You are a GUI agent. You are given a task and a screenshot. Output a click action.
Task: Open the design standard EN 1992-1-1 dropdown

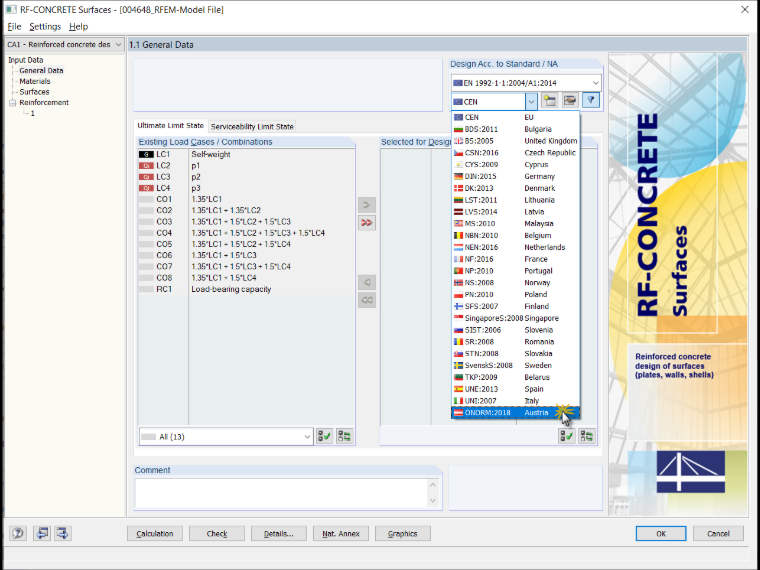(x=526, y=83)
